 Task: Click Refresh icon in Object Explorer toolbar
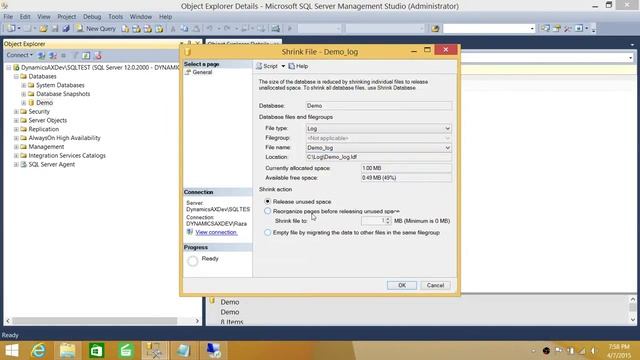(x=86, y=55)
